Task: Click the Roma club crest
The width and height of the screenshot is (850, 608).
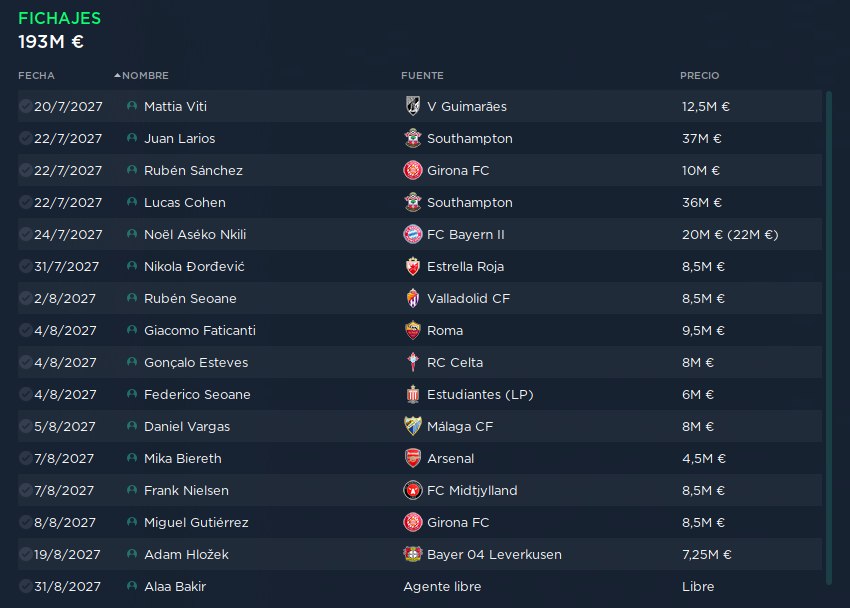Action: (x=413, y=330)
